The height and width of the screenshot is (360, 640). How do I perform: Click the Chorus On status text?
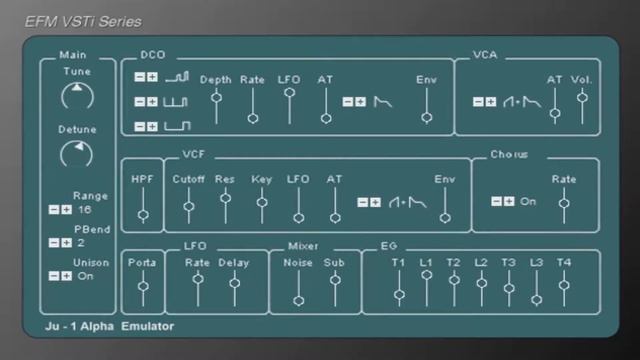pyautogui.click(x=528, y=201)
